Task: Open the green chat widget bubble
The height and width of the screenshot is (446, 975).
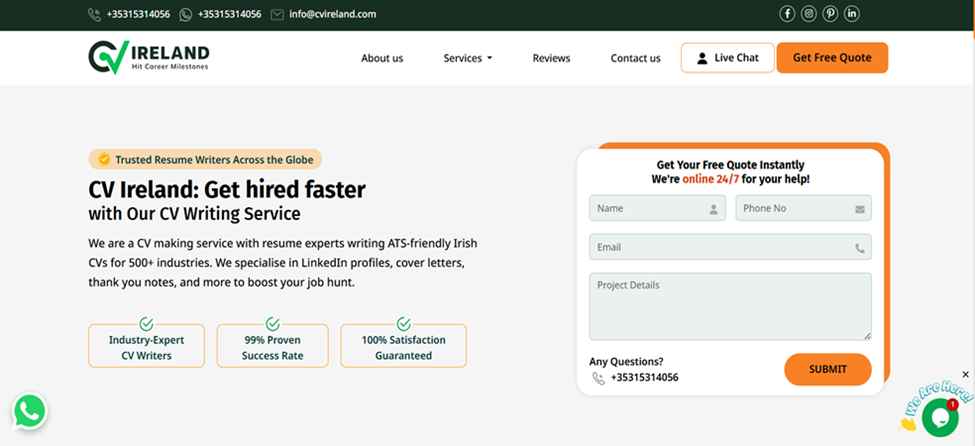Action: coord(939,417)
